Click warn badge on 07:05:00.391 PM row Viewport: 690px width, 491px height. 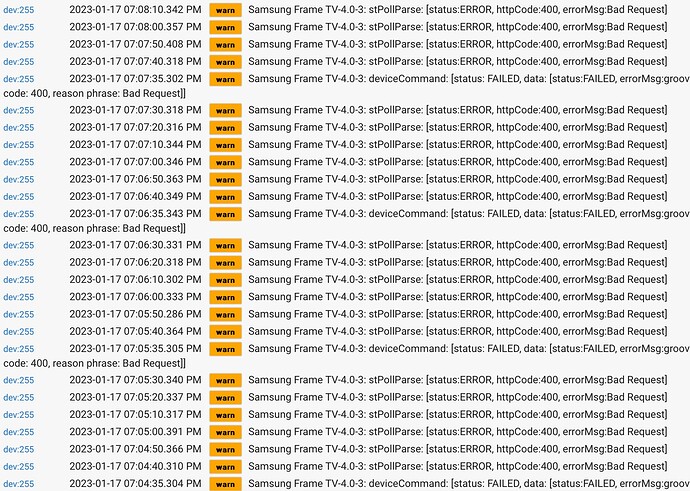225,432
